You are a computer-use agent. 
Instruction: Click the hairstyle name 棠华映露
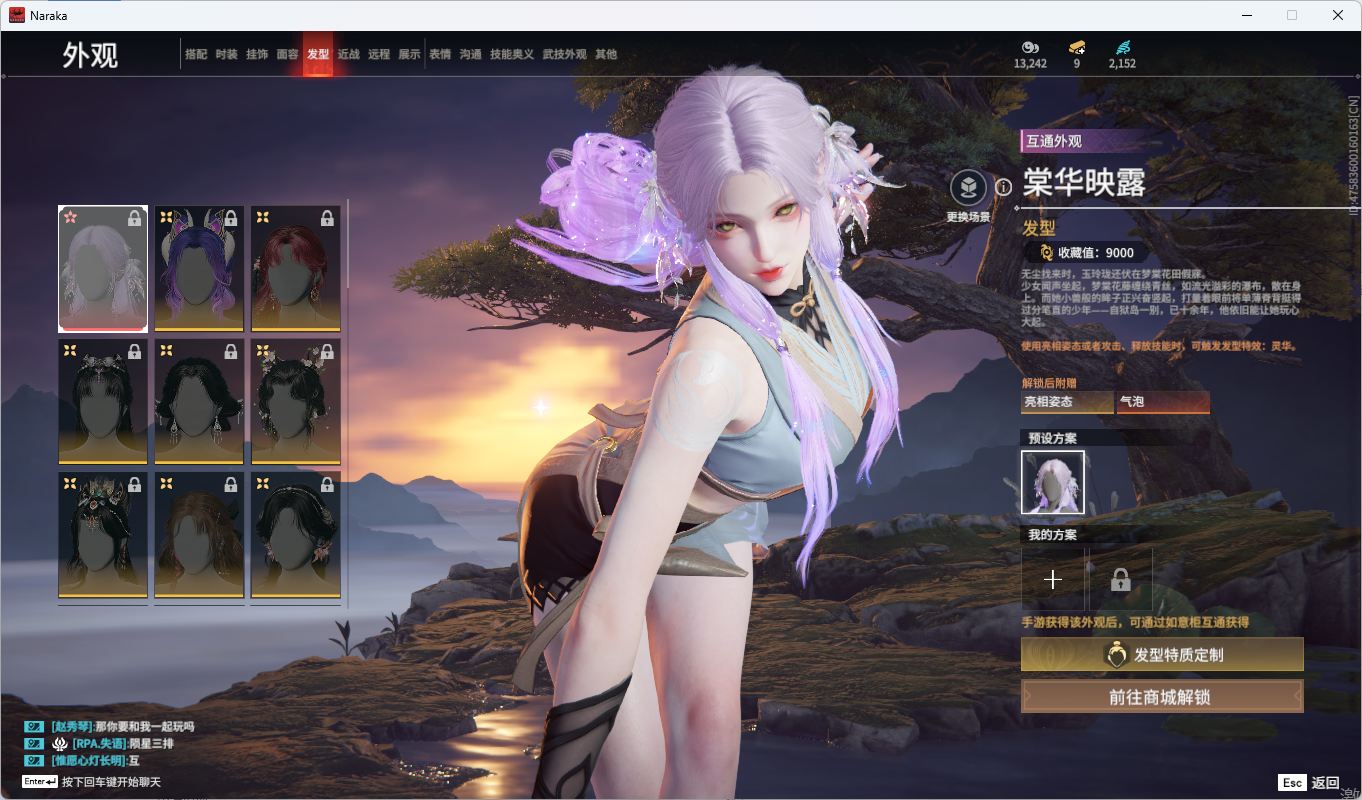pos(1084,183)
